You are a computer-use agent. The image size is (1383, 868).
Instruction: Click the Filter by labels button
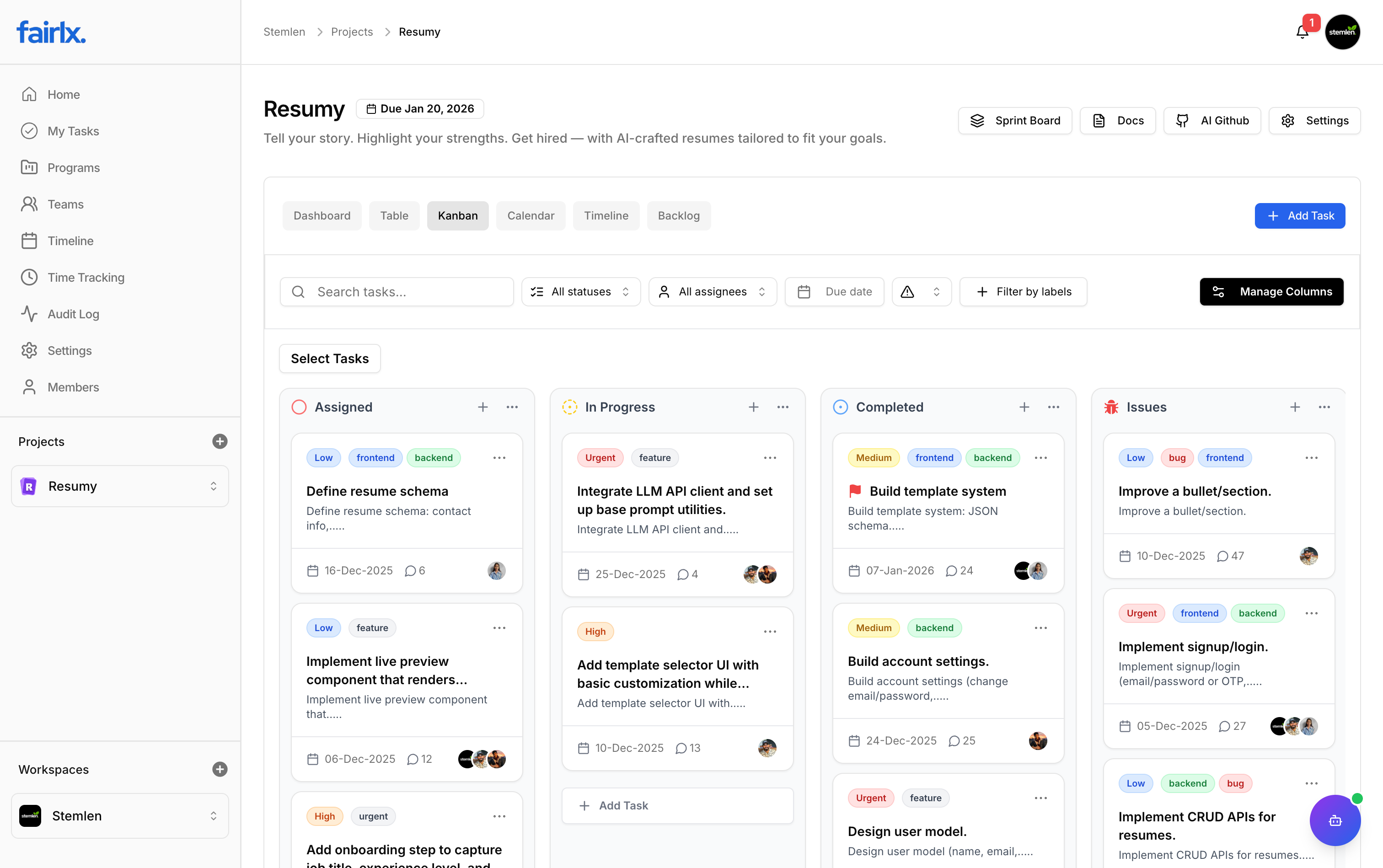click(1023, 292)
